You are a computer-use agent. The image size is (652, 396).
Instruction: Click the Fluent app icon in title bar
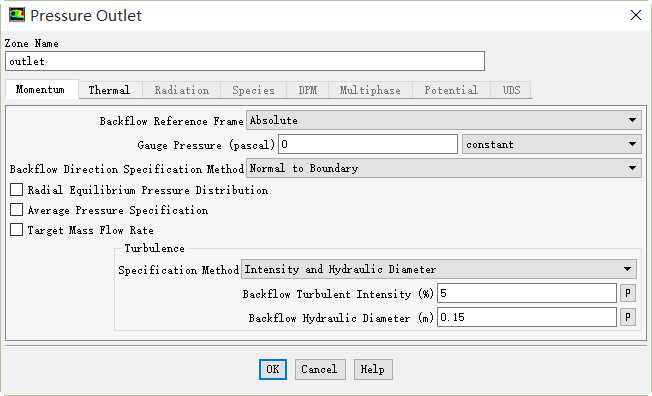click(x=17, y=15)
